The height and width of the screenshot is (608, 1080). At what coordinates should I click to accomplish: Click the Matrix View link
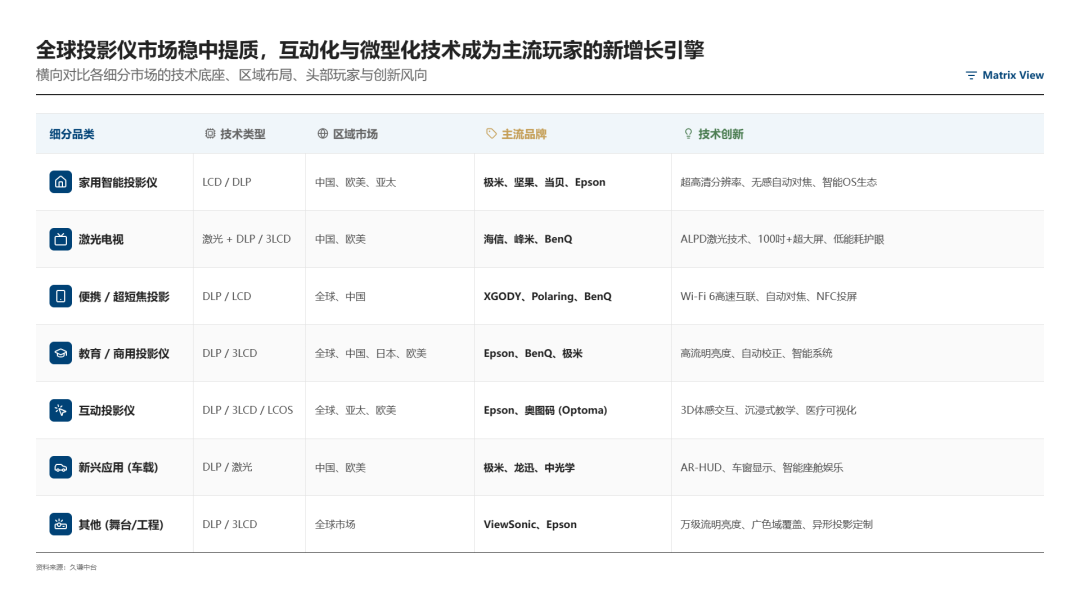pyautogui.click(x=1011, y=74)
